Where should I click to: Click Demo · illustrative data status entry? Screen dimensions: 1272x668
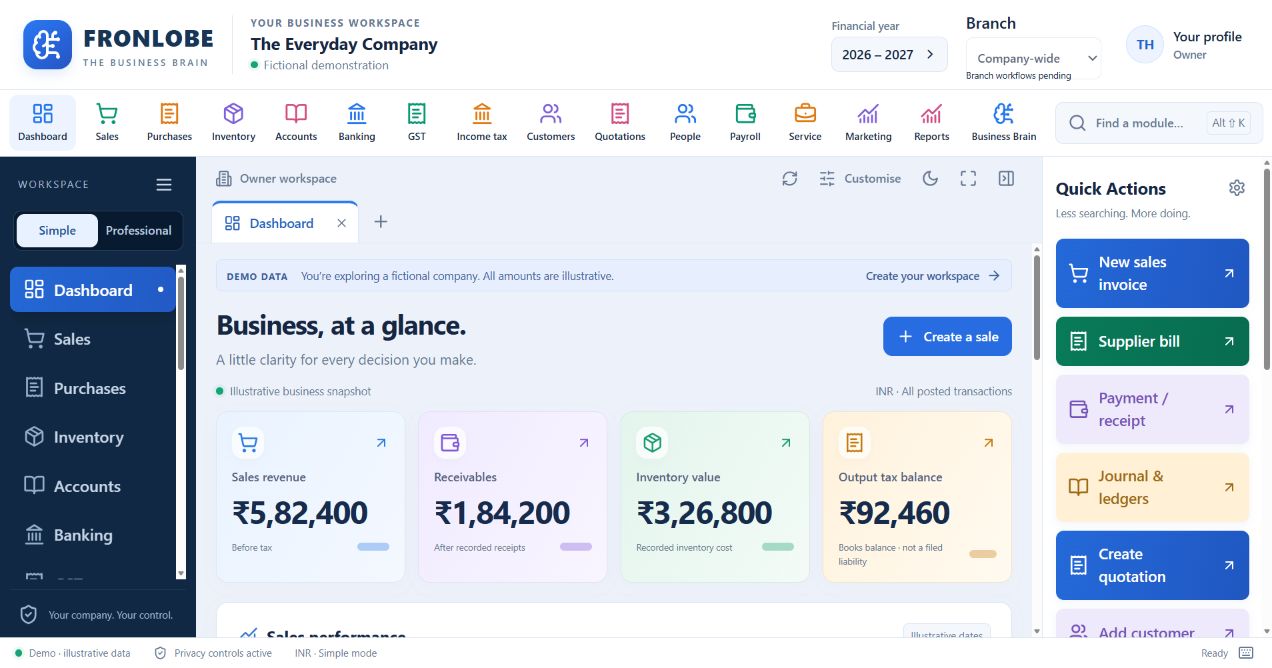pos(73,653)
